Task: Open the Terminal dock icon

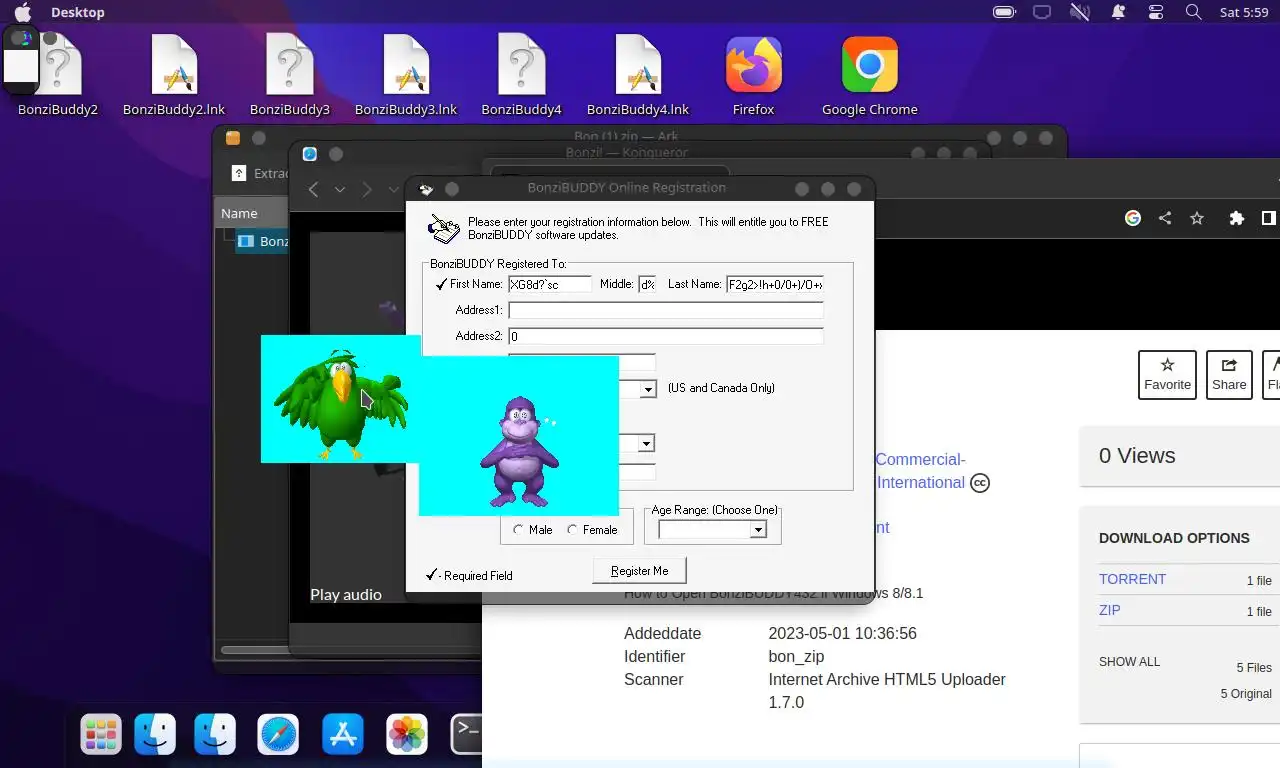Action: click(x=466, y=734)
